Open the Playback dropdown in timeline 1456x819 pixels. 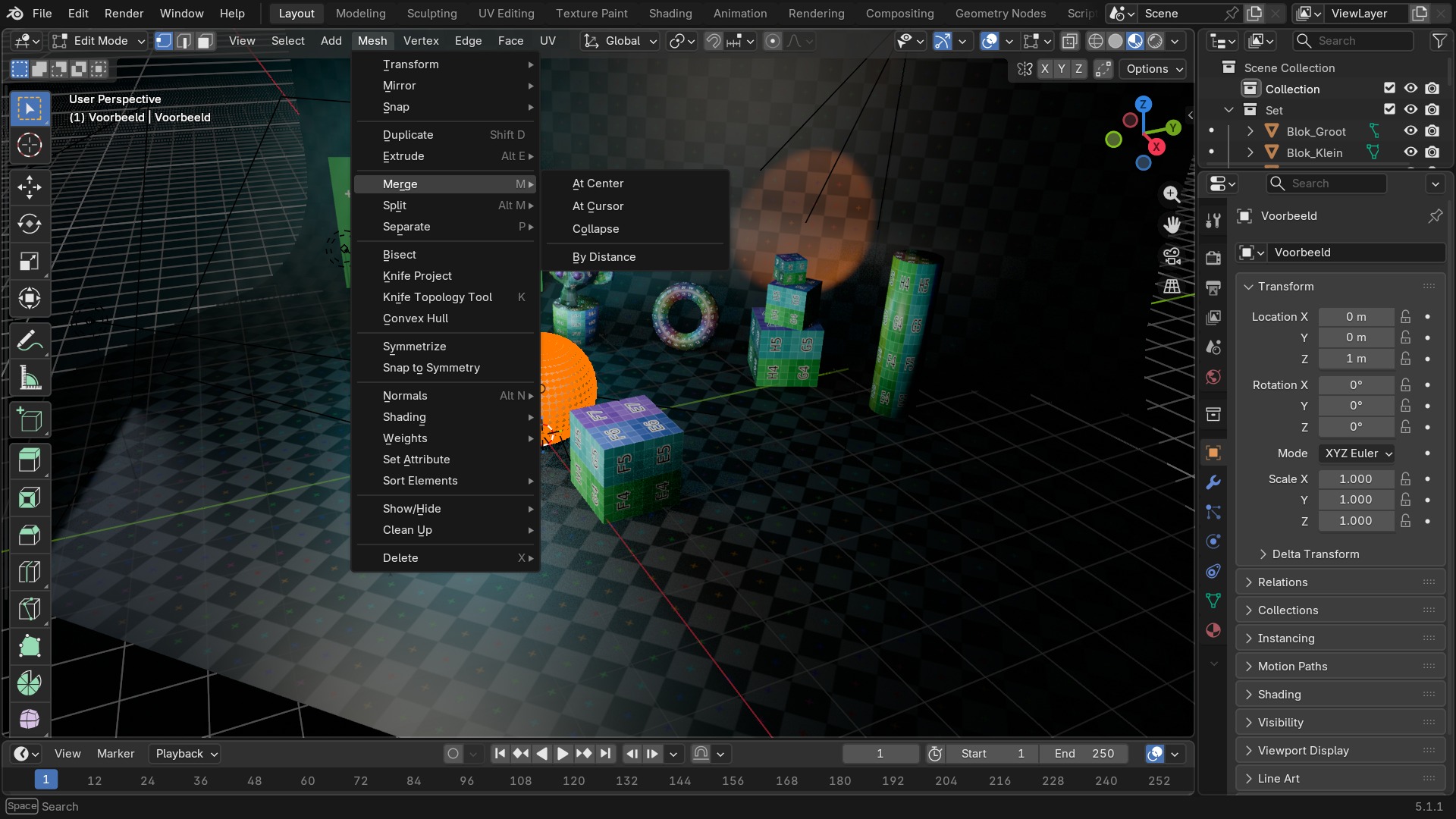(x=186, y=754)
